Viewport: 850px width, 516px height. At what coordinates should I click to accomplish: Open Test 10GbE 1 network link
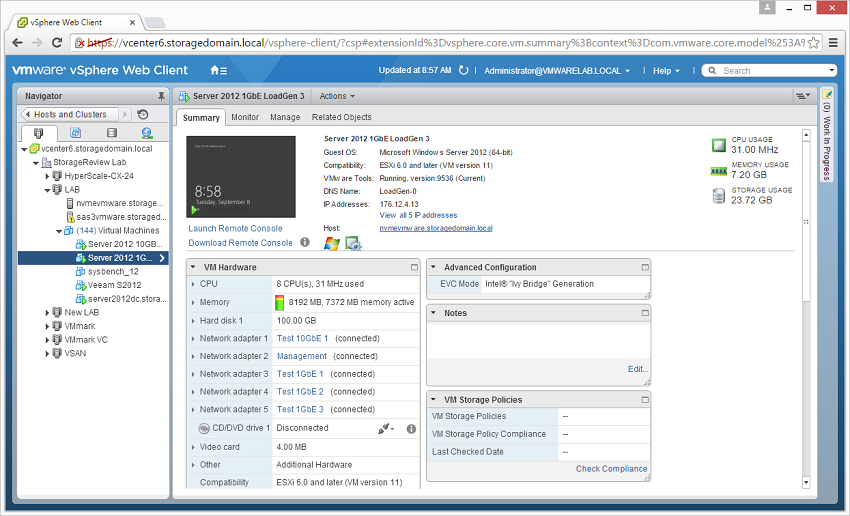pos(302,338)
